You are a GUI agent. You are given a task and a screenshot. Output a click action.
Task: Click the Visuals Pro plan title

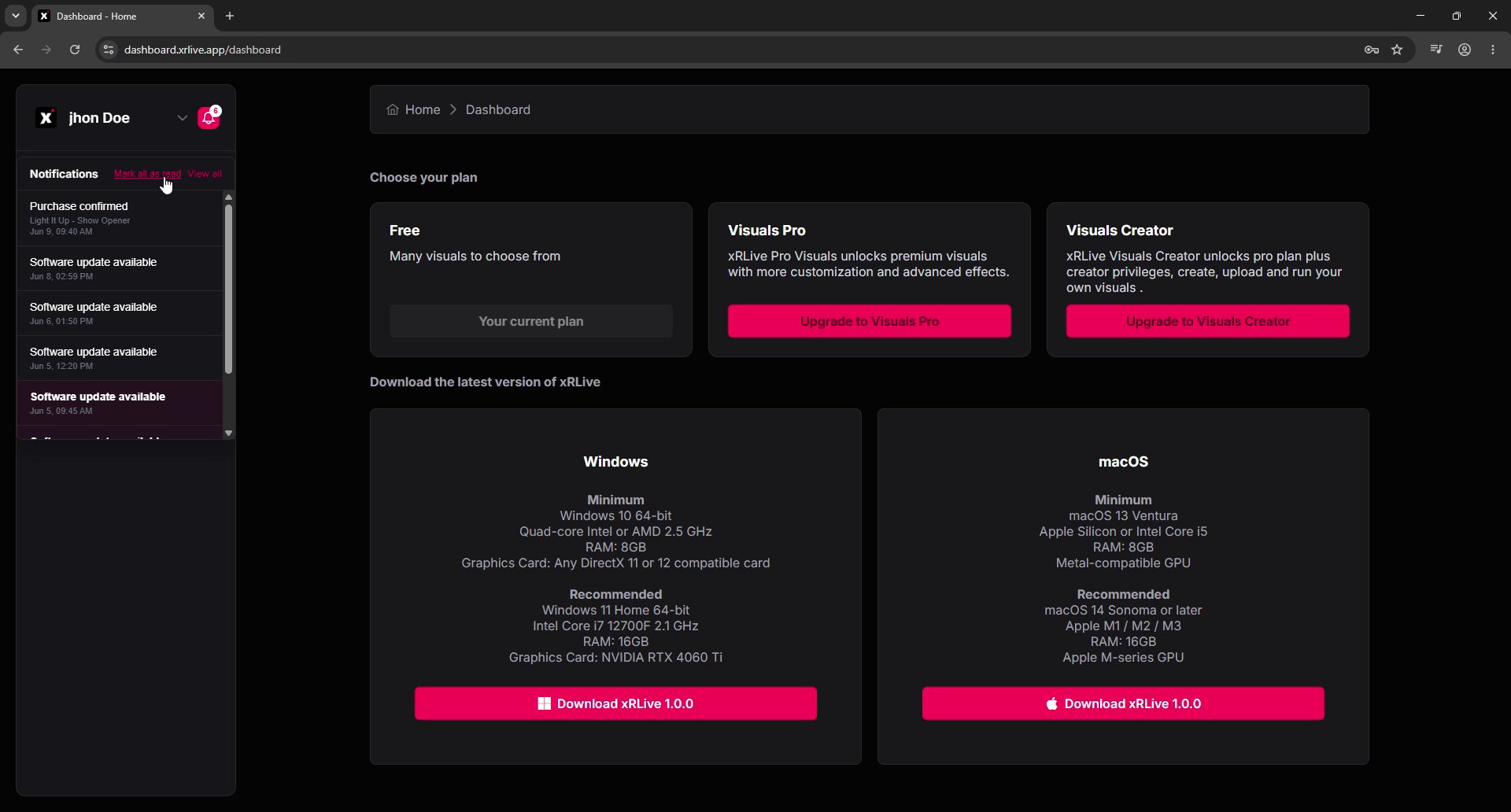[767, 231]
